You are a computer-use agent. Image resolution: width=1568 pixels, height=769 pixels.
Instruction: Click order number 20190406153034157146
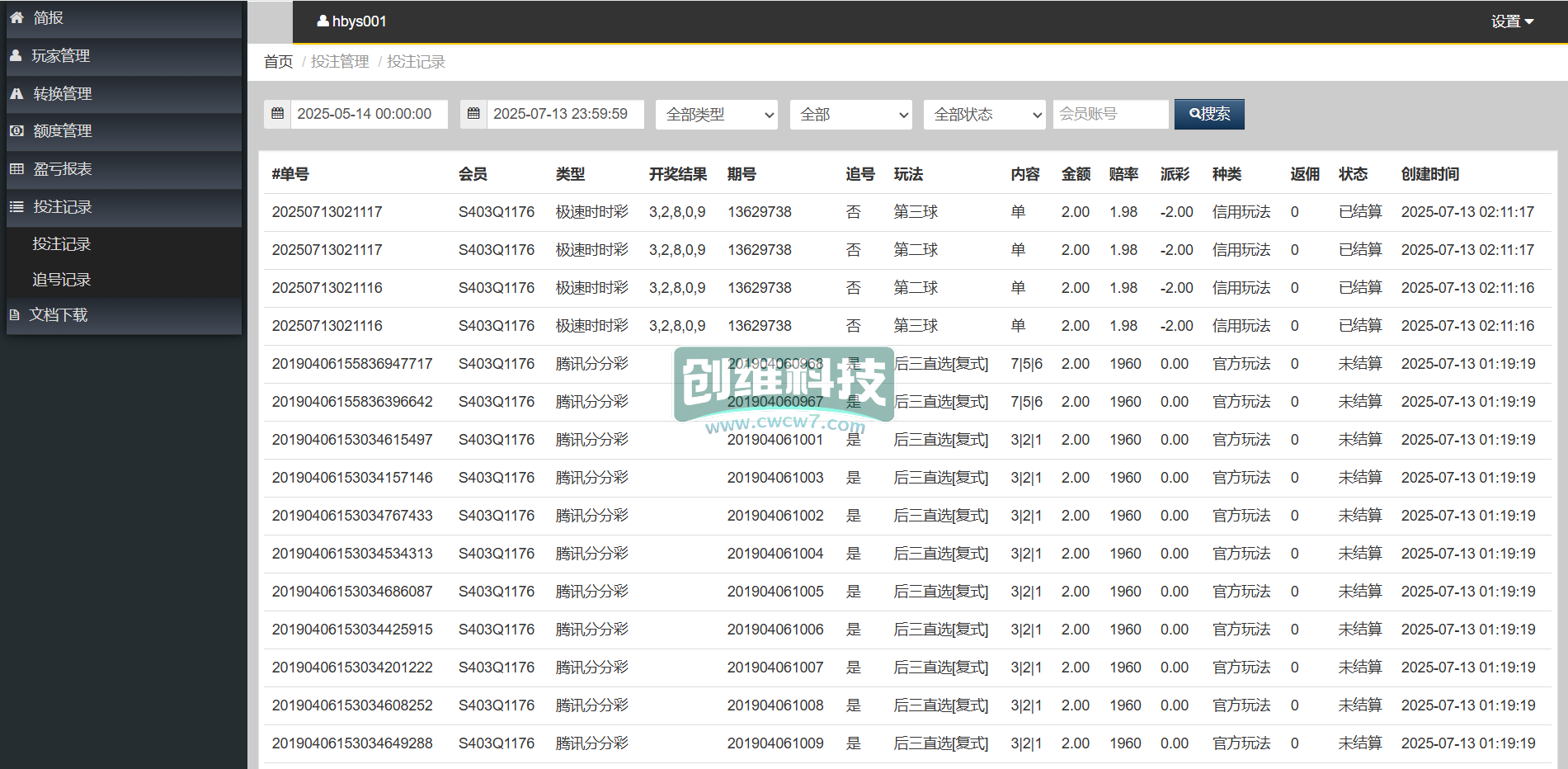click(x=352, y=478)
